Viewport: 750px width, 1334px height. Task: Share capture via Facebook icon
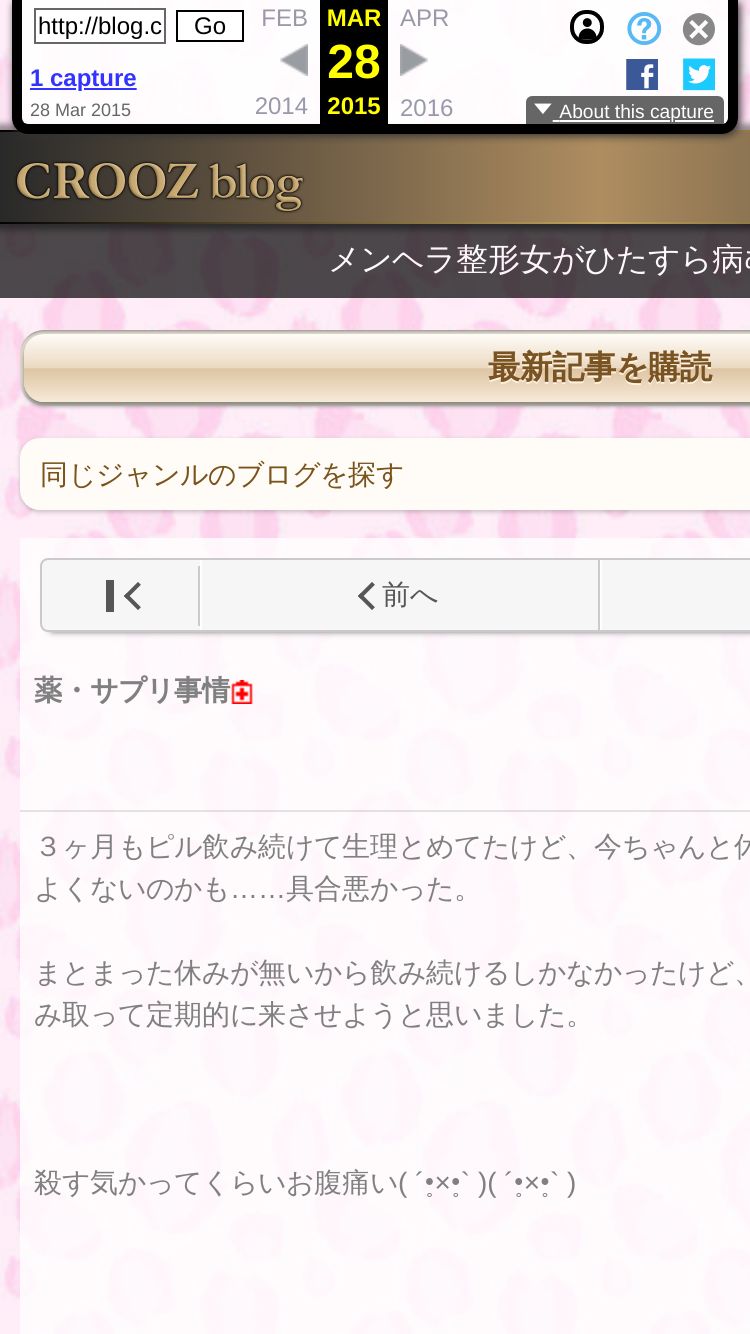coord(642,75)
